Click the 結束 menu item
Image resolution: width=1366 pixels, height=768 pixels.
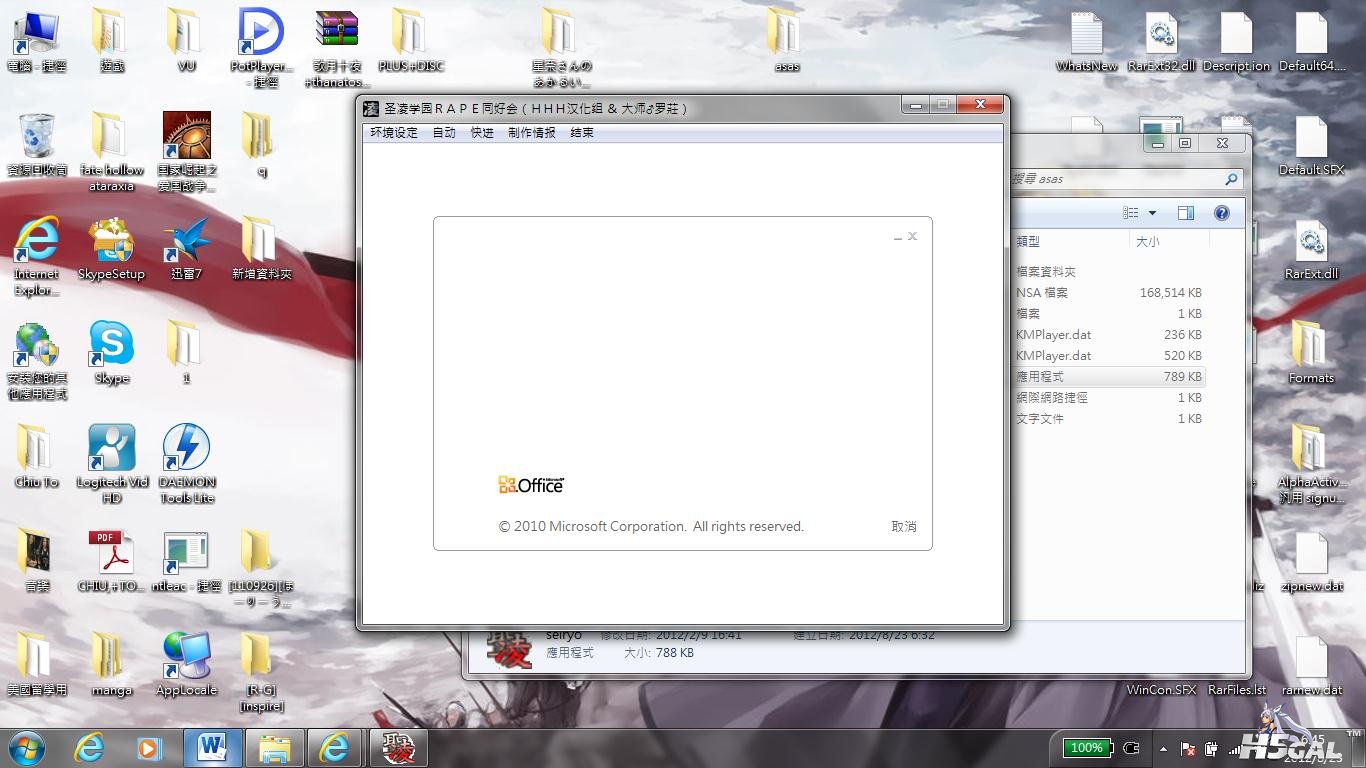[582, 133]
